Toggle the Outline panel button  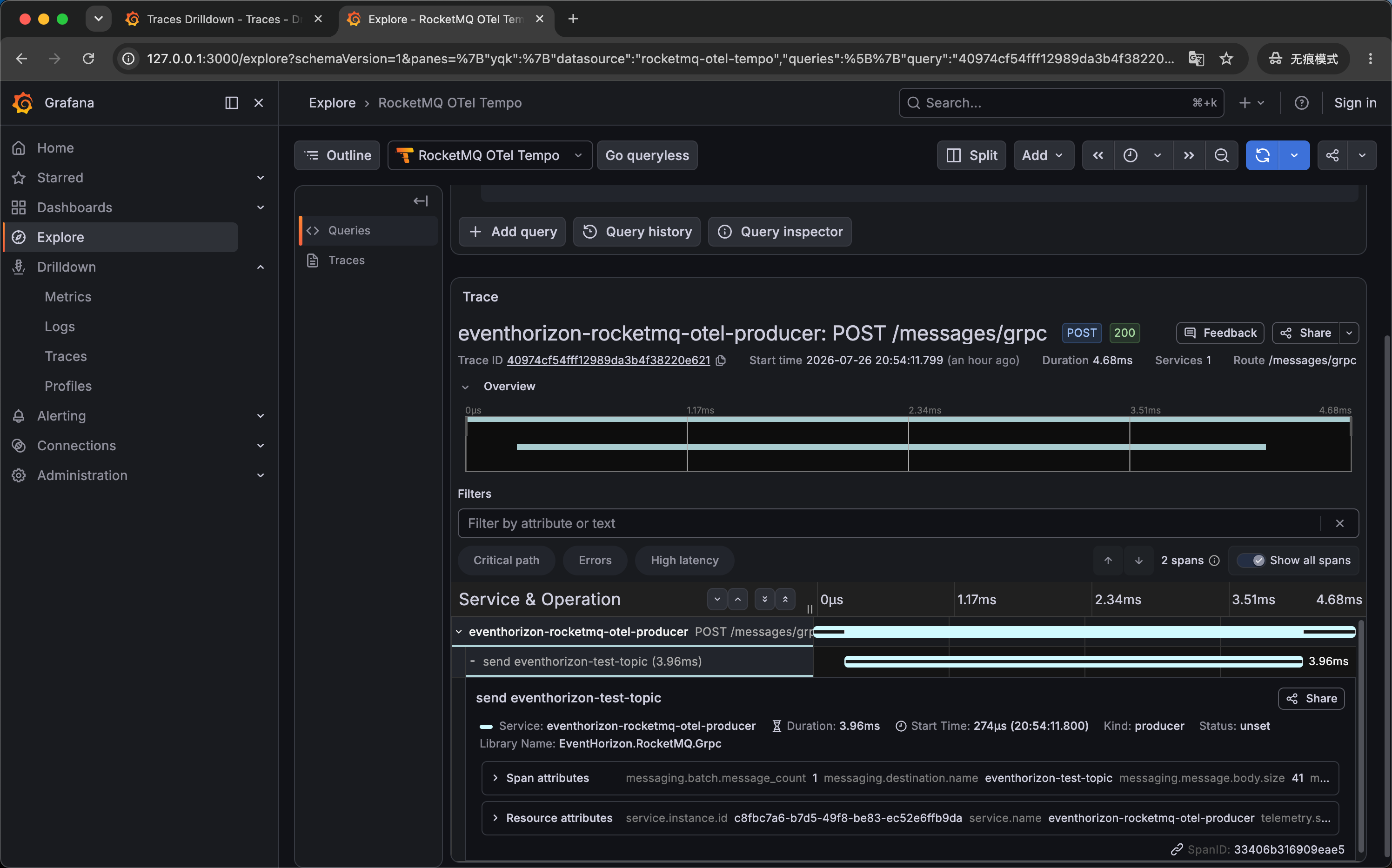click(x=337, y=155)
